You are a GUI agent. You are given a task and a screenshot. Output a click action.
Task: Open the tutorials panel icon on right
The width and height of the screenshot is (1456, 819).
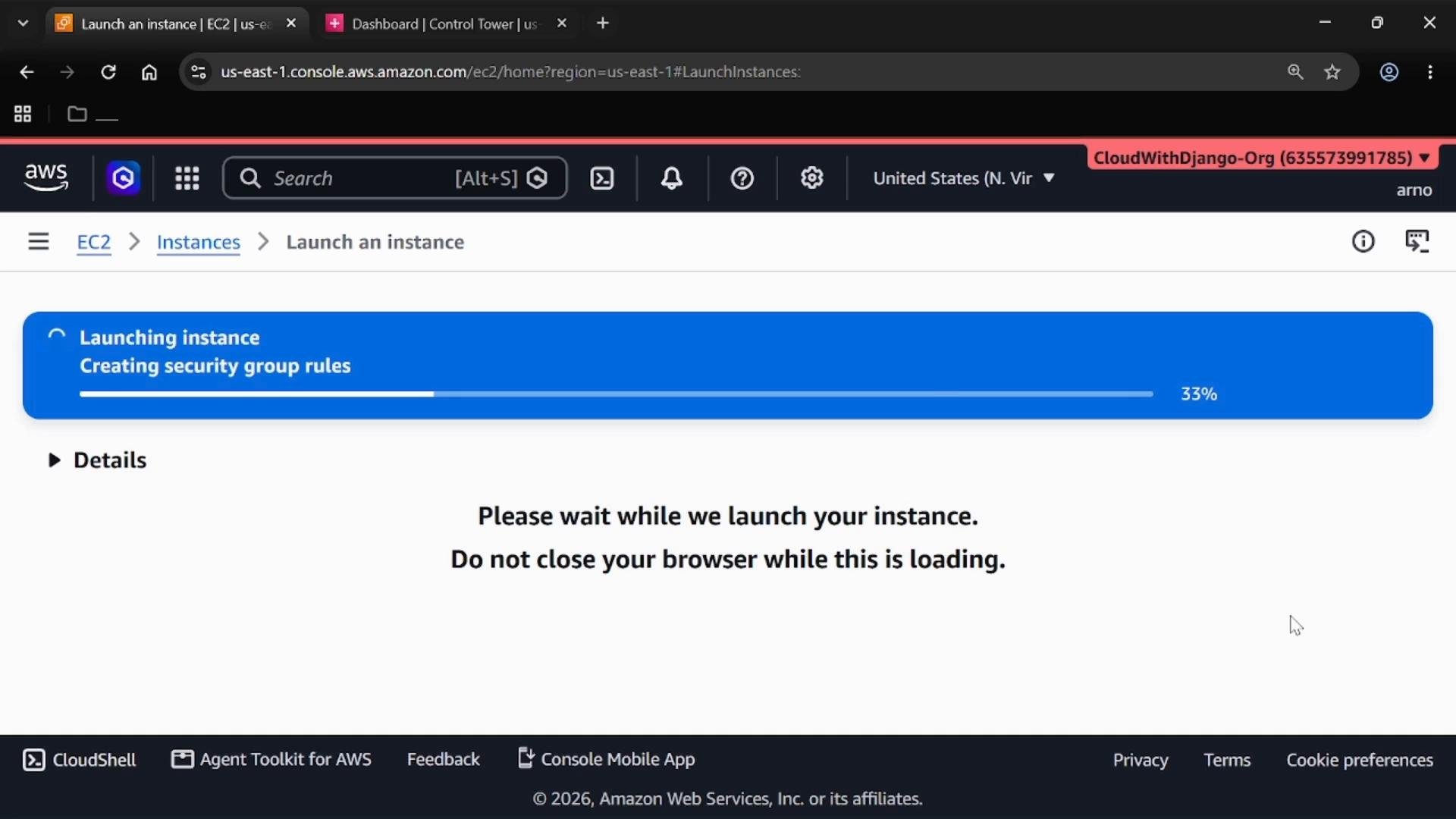pos(1417,242)
